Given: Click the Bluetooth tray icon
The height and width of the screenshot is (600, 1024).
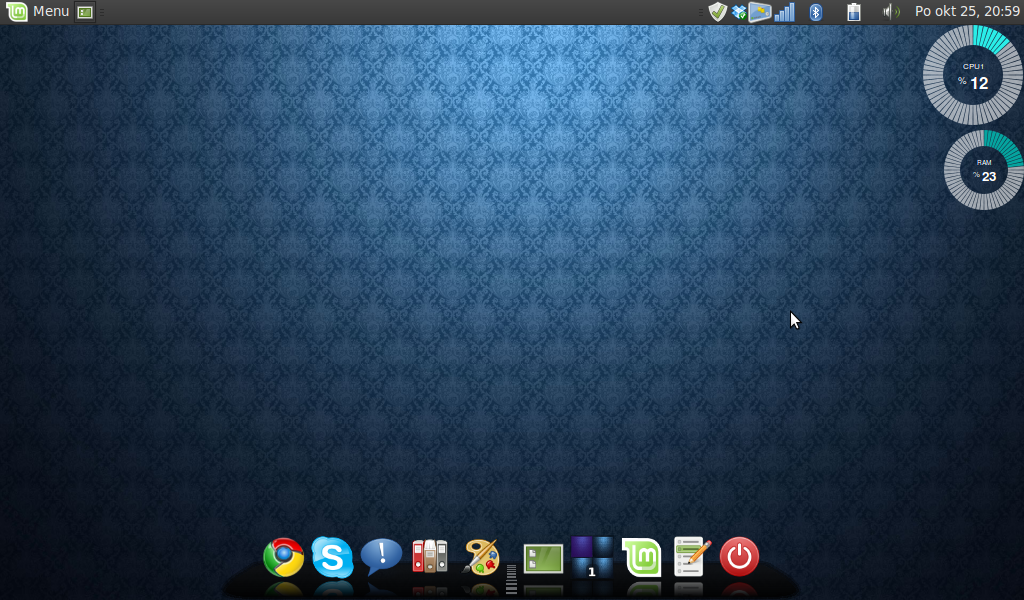Looking at the screenshot, I should (x=816, y=12).
